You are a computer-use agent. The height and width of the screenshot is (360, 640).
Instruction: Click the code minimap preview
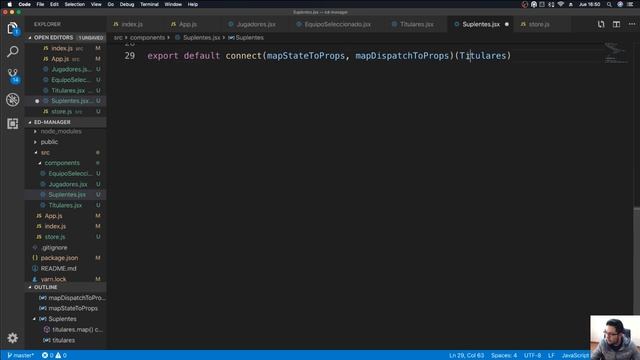(x=616, y=53)
